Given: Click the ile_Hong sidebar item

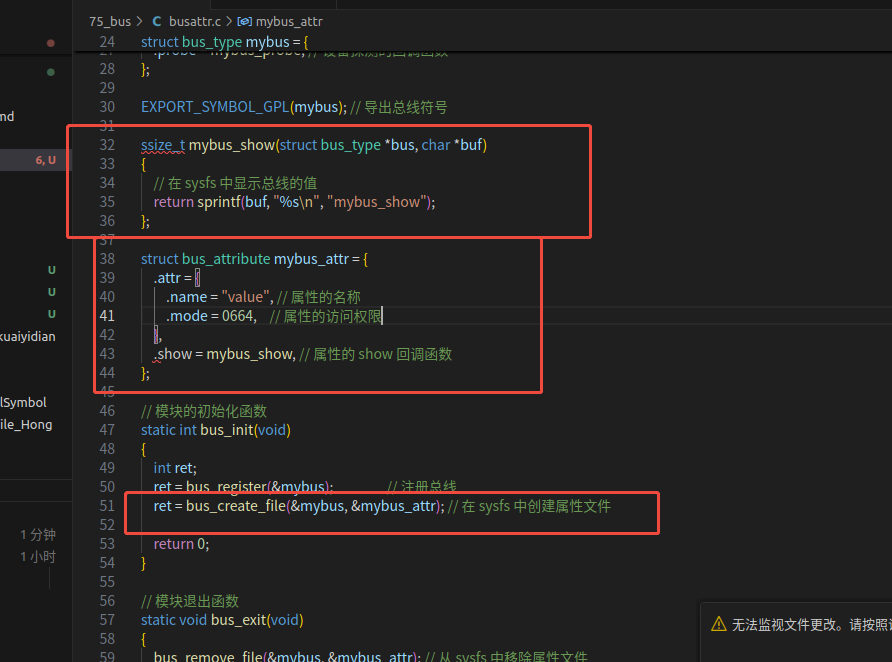Looking at the screenshot, I should pos(26,425).
